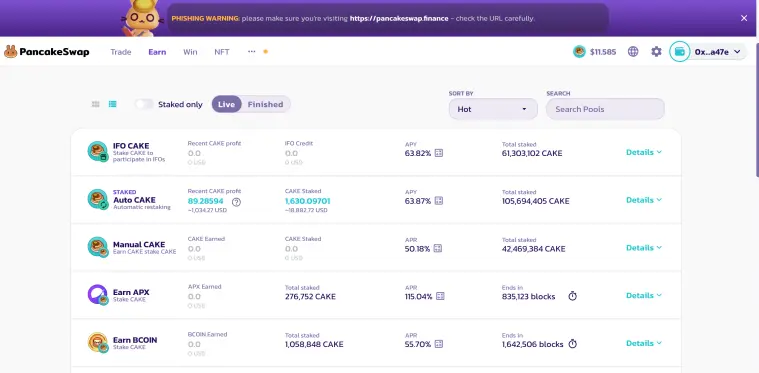The height and width of the screenshot is (373, 759).
Task: Open the language globe selector
Action: pyautogui.click(x=633, y=52)
